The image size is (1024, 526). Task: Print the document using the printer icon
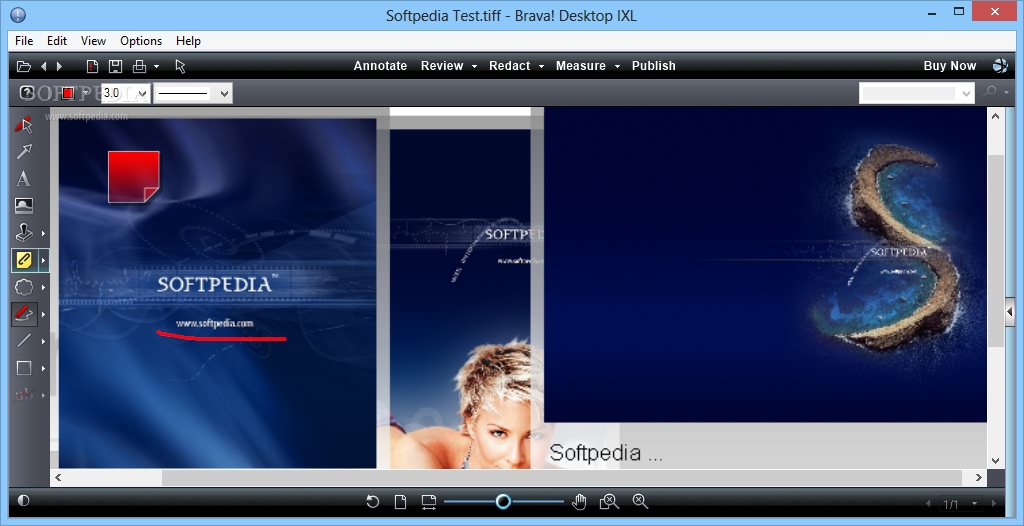(139, 66)
